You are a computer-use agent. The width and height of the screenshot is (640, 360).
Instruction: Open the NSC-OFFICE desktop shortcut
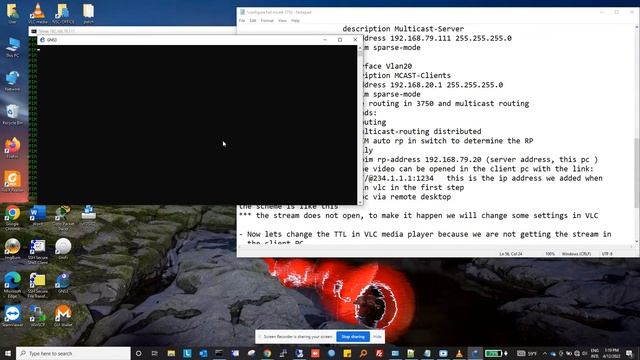(63, 13)
